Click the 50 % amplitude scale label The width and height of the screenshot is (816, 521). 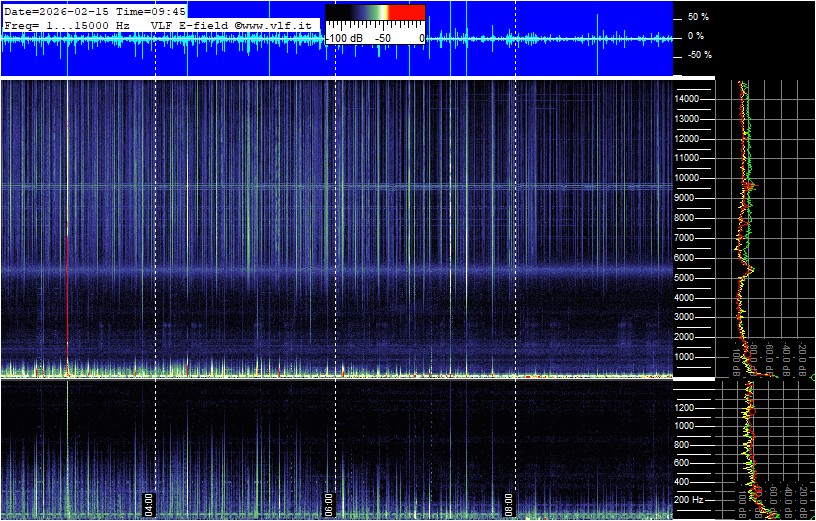(x=697, y=17)
